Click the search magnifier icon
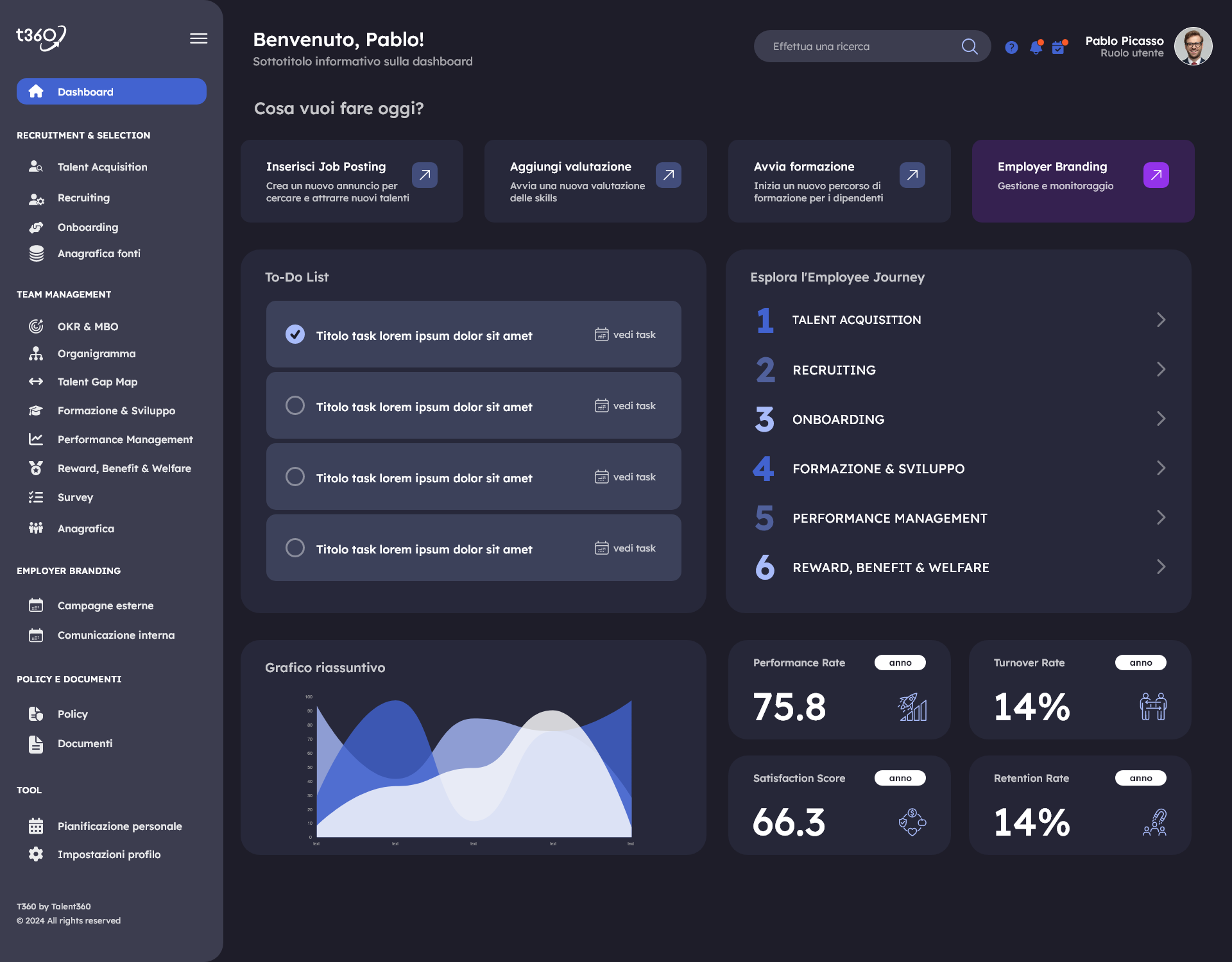 970,46
